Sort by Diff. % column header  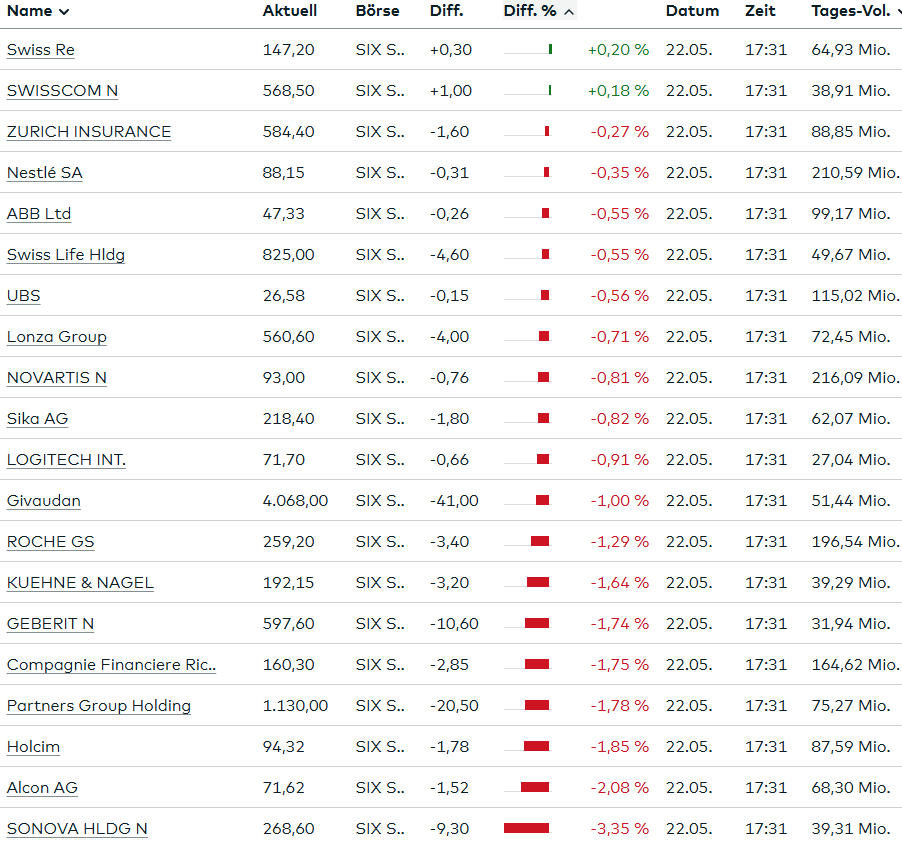tap(539, 11)
